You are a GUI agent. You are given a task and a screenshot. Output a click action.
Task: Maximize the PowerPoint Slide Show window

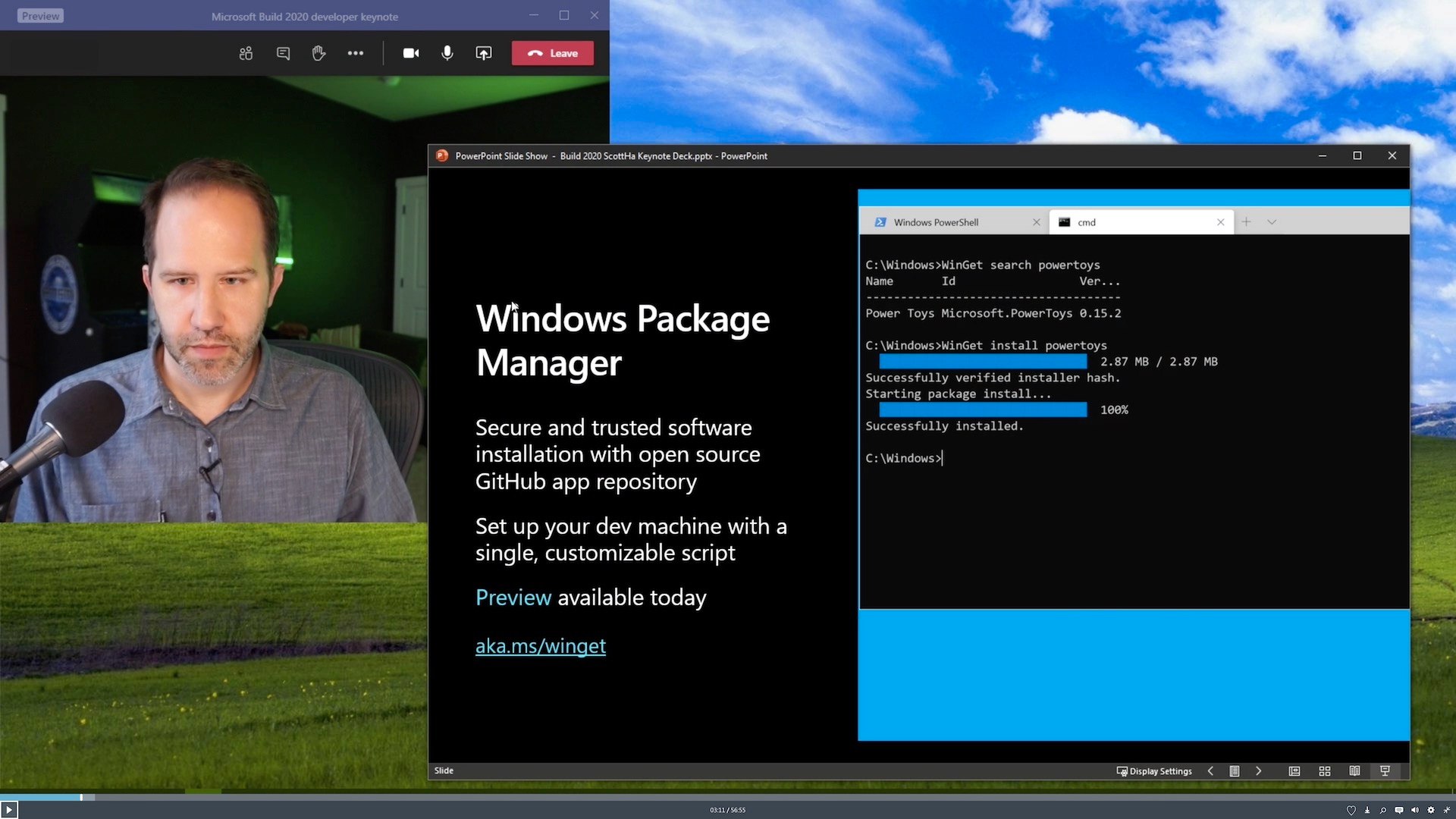click(x=1357, y=155)
